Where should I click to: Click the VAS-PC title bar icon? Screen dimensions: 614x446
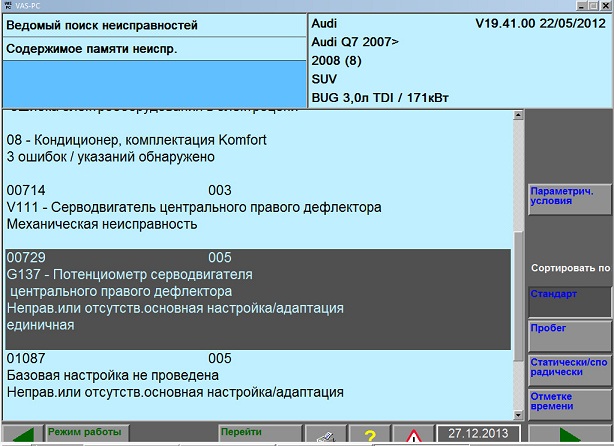pos(7,5)
